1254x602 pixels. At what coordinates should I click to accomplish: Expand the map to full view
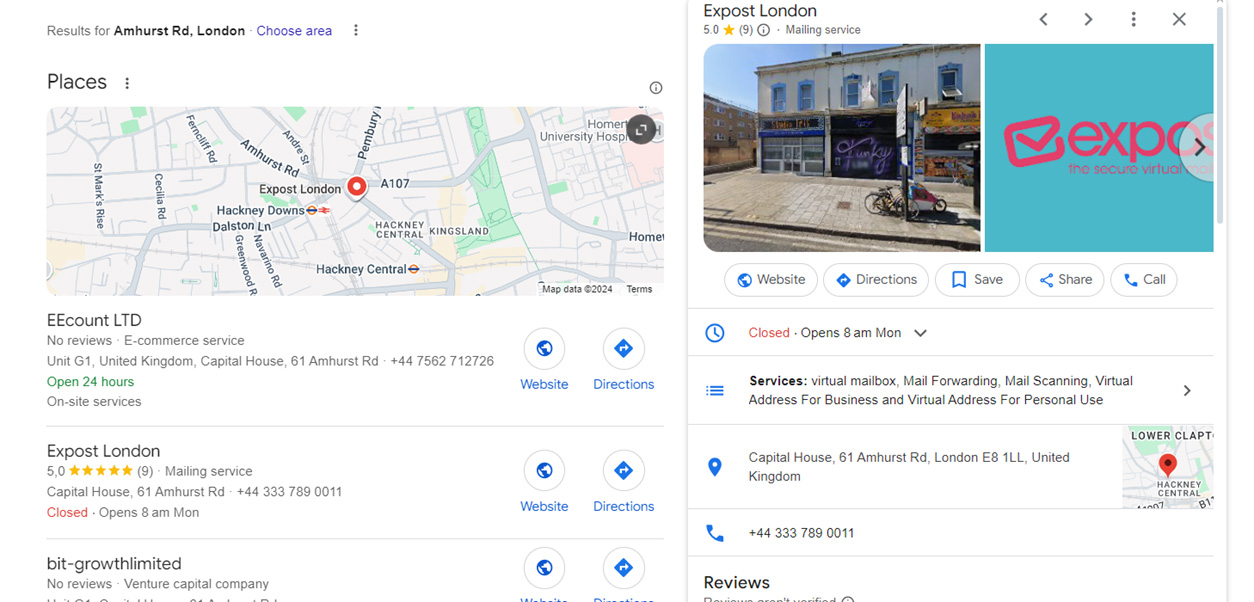pyautogui.click(x=641, y=129)
